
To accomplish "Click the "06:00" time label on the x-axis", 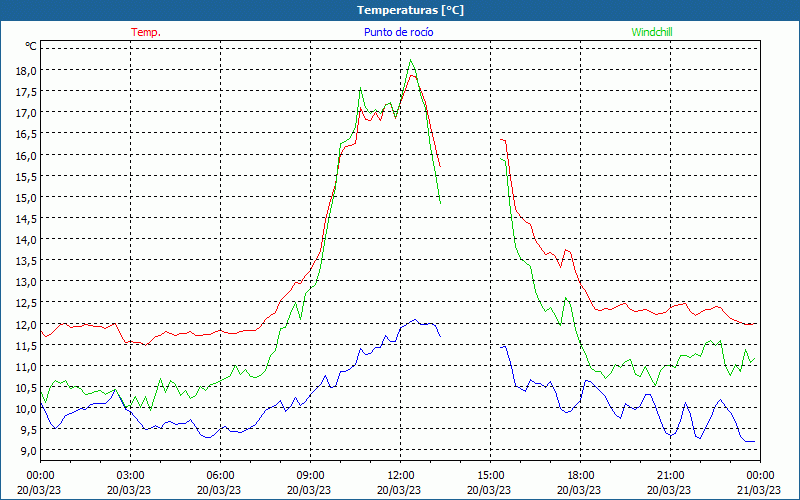I will click(x=220, y=476).
